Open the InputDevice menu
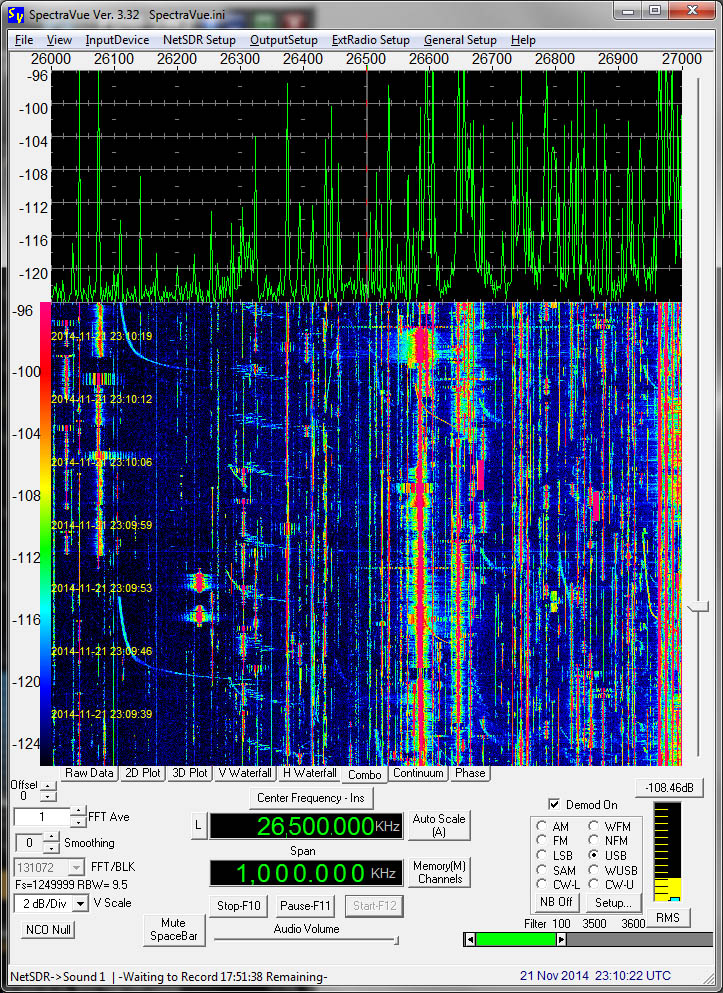This screenshot has width=723, height=993. coord(117,40)
